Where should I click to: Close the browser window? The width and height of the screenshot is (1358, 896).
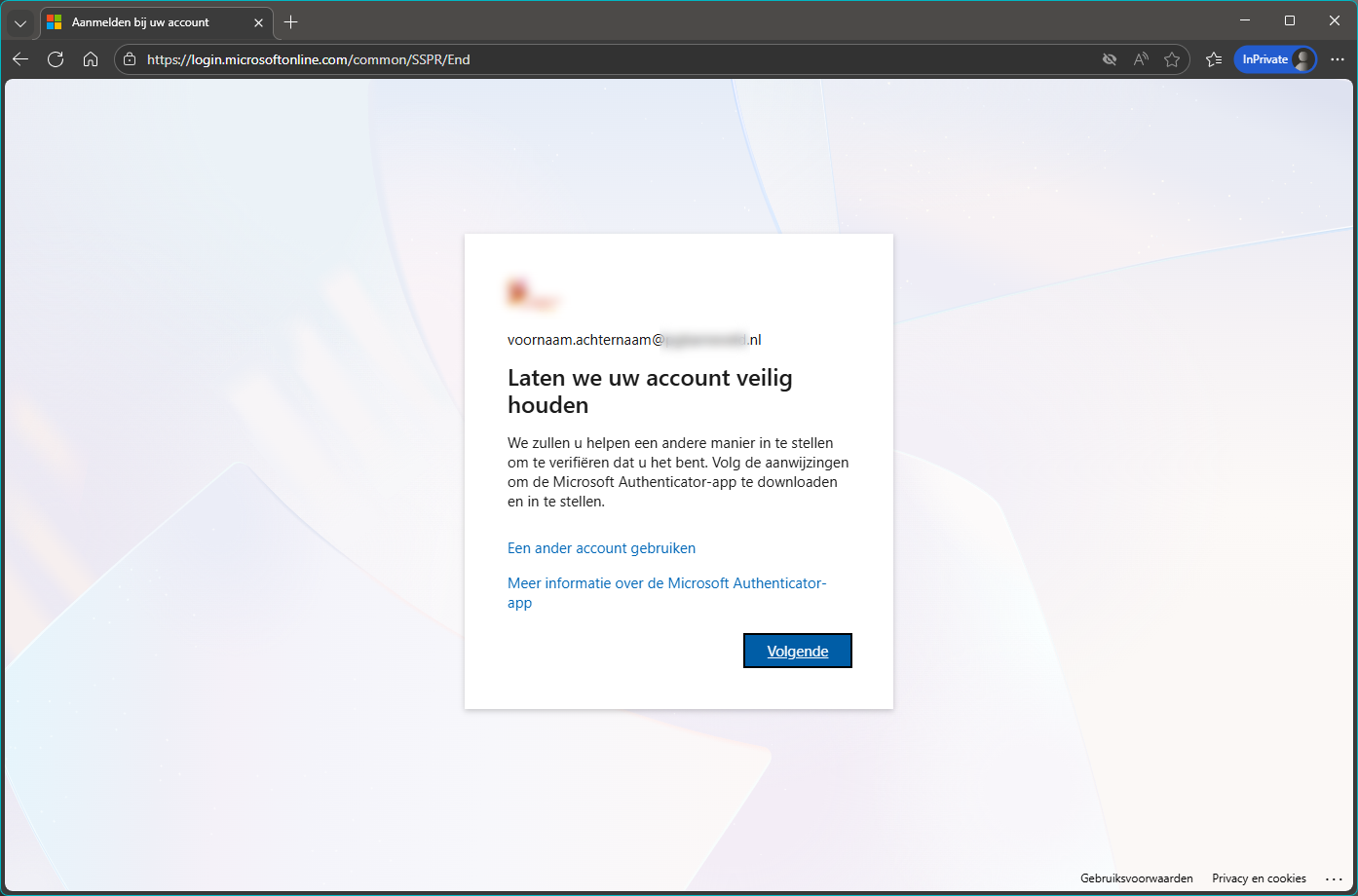(1335, 20)
